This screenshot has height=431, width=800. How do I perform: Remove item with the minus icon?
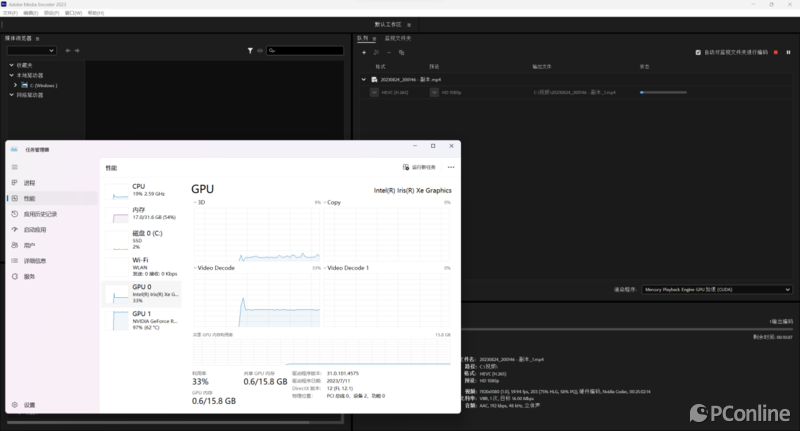point(389,53)
